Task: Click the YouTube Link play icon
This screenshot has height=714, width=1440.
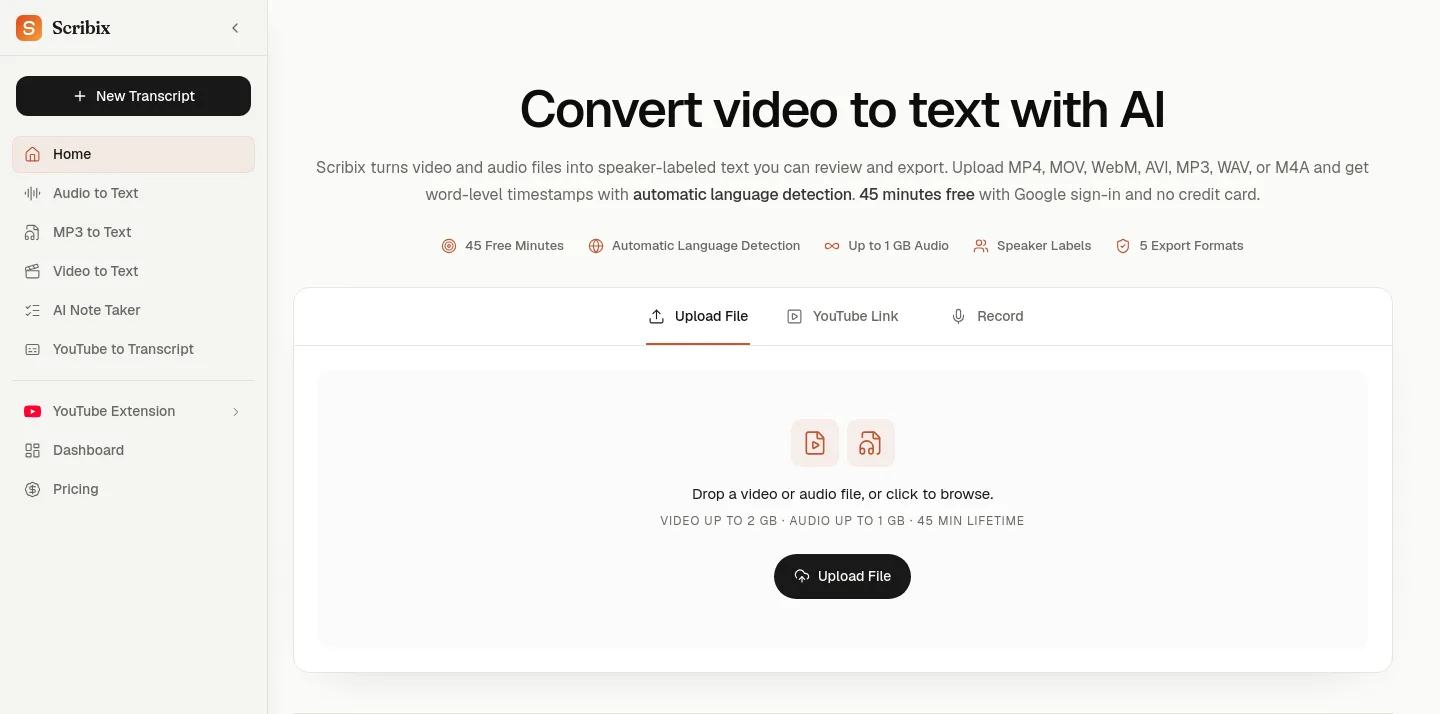Action: pos(795,316)
